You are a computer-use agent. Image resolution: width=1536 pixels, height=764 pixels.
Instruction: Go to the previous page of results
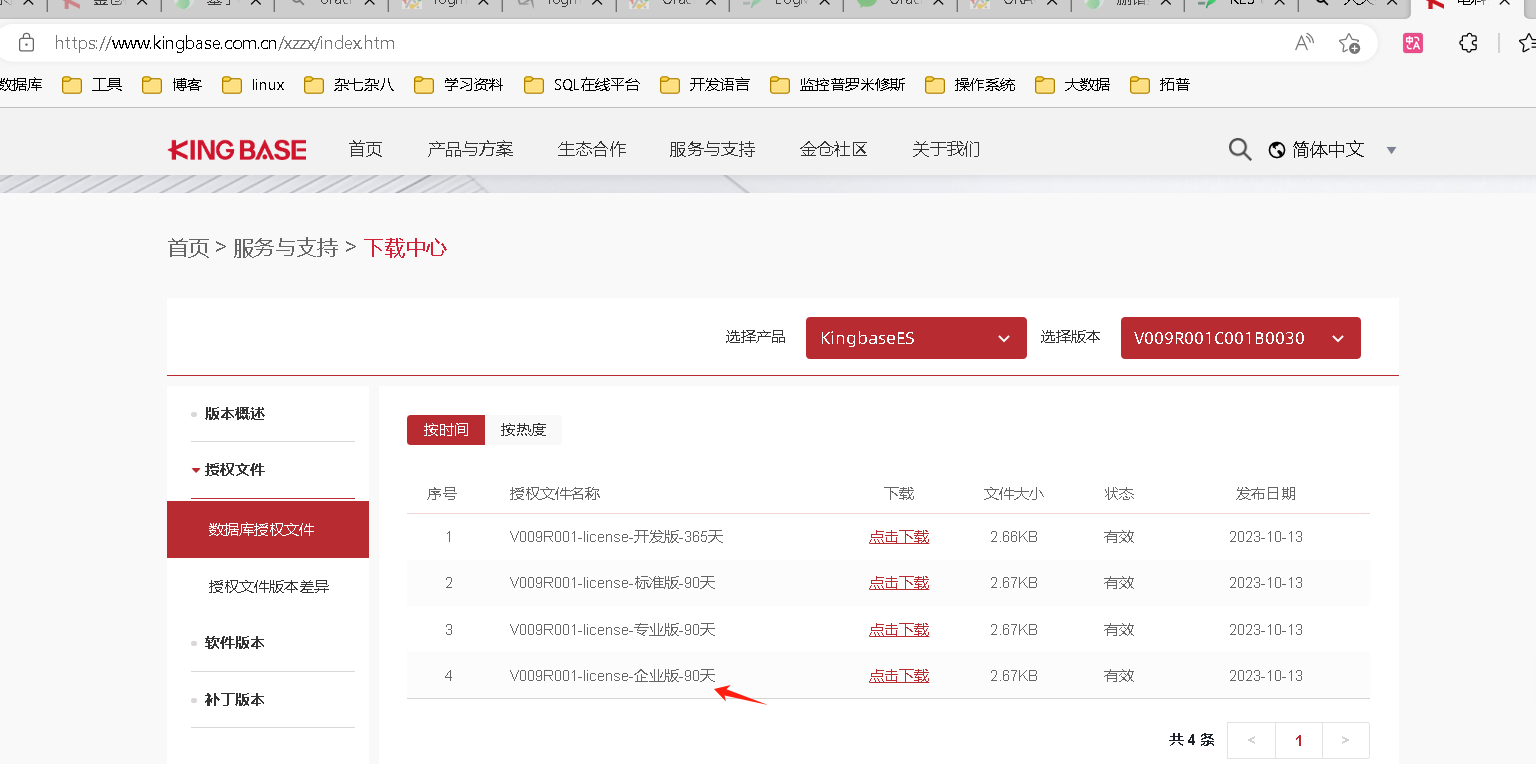click(1251, 741)
